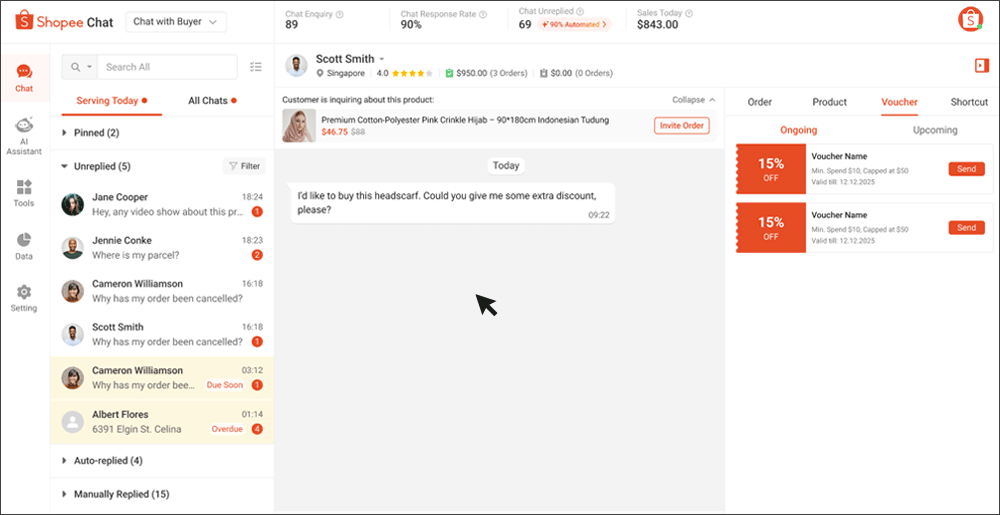Click the $0.00 cancelled orders icon
Screen dimensions: 1000x515
pos(543,73)
